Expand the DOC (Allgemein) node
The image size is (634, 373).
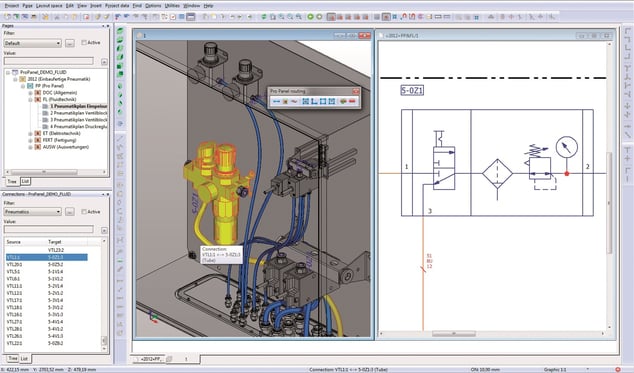[30, 93]
